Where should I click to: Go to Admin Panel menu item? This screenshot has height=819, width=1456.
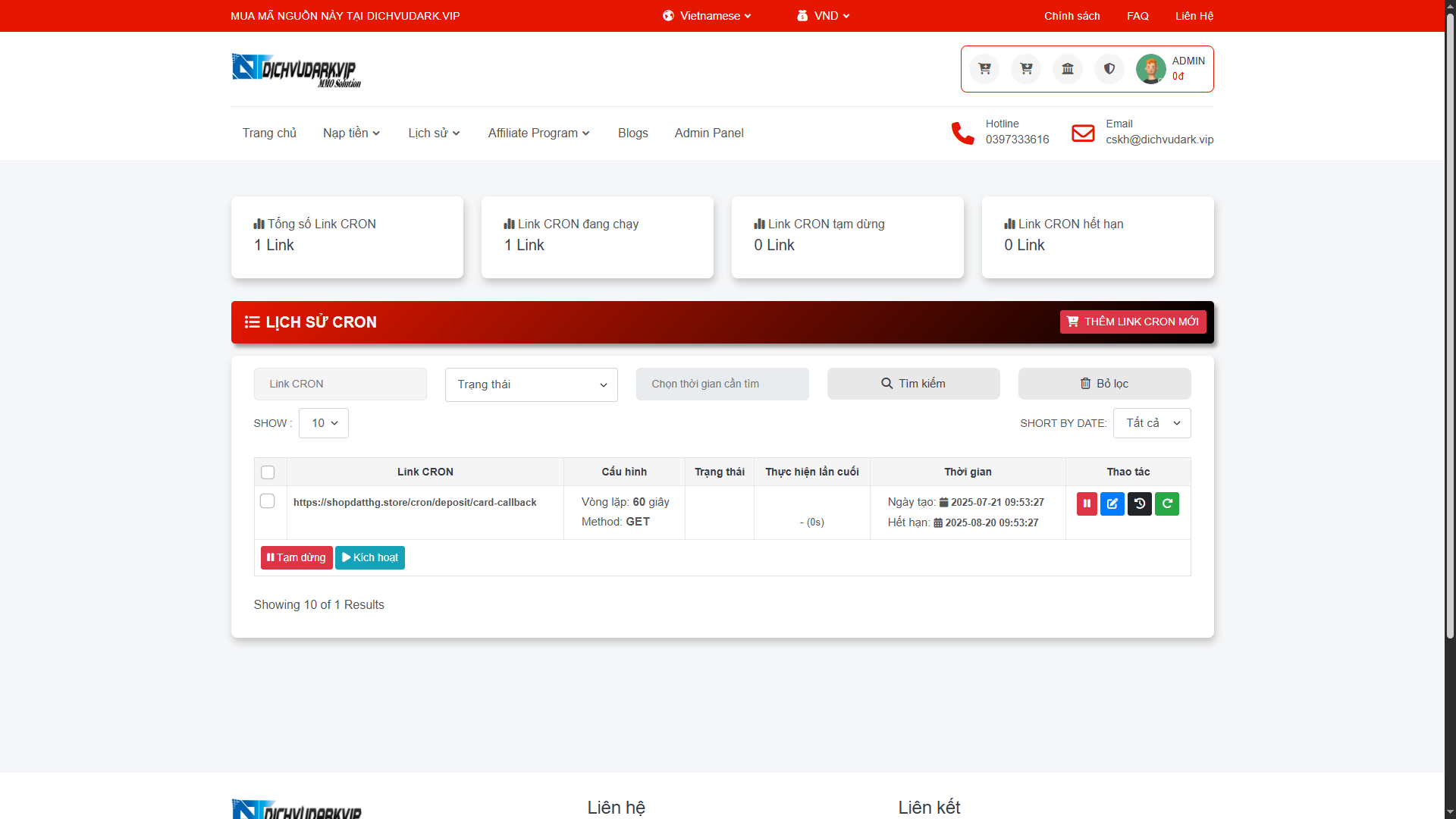point(708,133)
